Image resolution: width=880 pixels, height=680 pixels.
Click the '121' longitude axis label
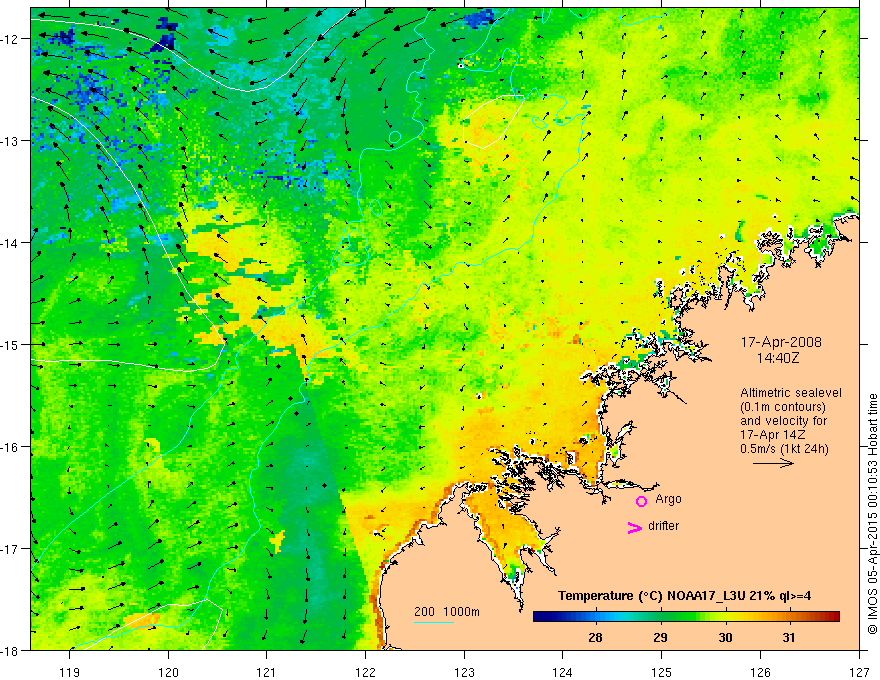click(266, 672)
